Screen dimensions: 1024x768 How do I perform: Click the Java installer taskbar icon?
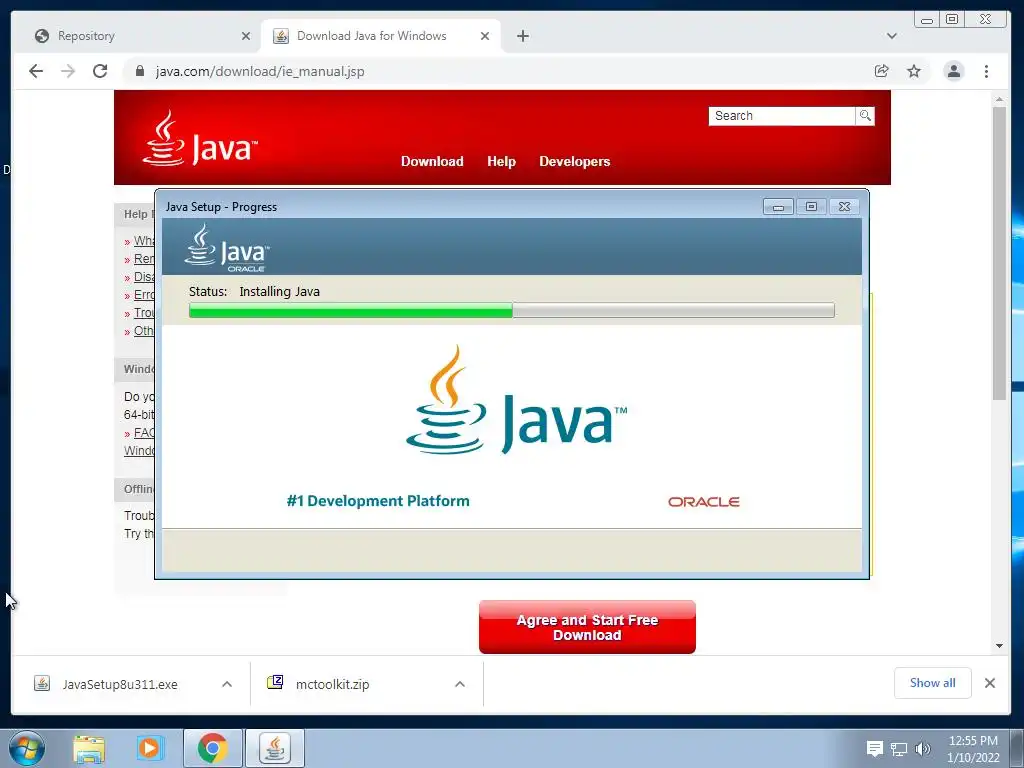tap(274, 748)
